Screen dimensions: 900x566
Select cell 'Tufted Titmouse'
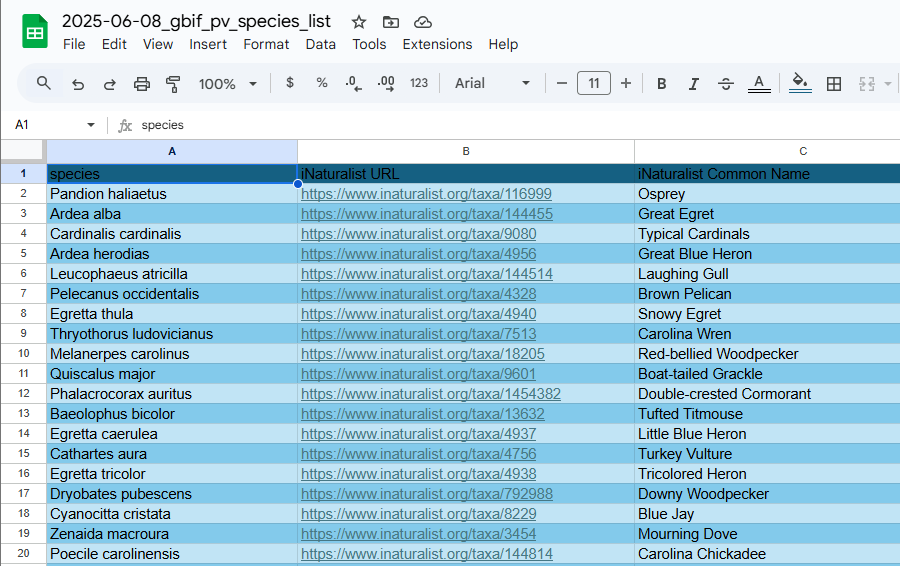tap(767, 414)
